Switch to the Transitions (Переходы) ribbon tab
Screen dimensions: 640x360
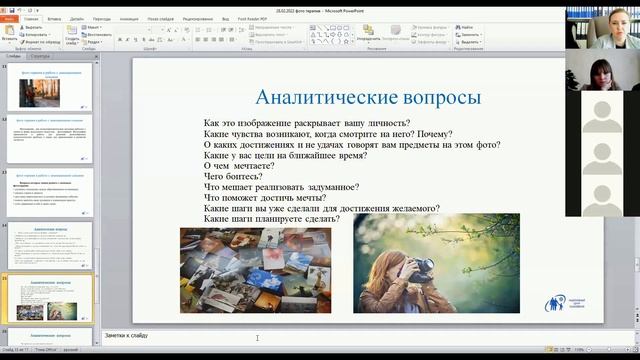[x=102, y=19]
